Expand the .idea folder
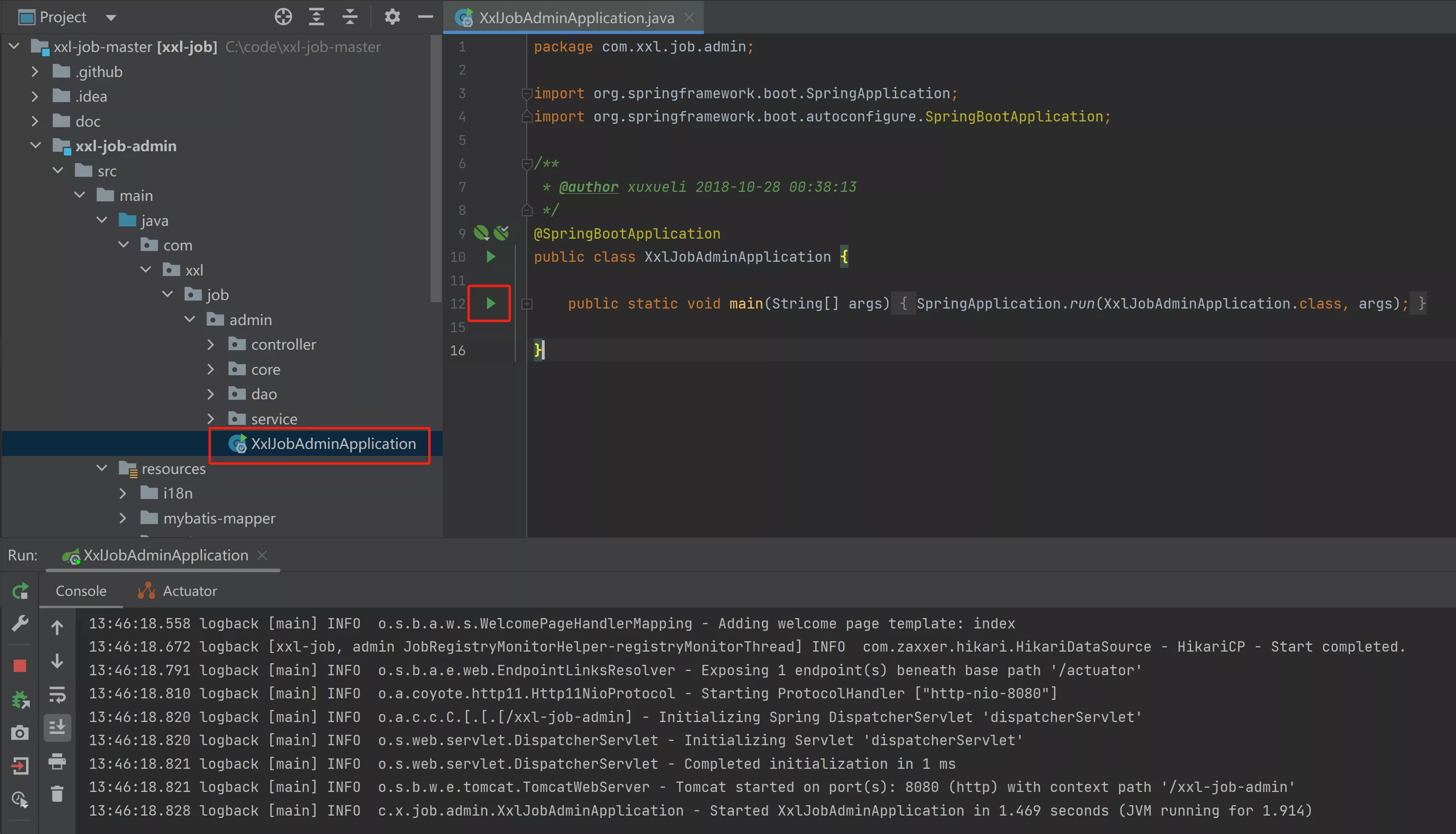 34,96
